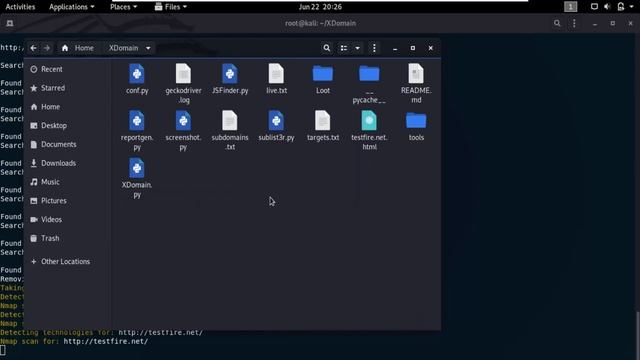
Task: Open view options dropdown arrow in Files
Action: pyautogui.click(x=357, y=48)
